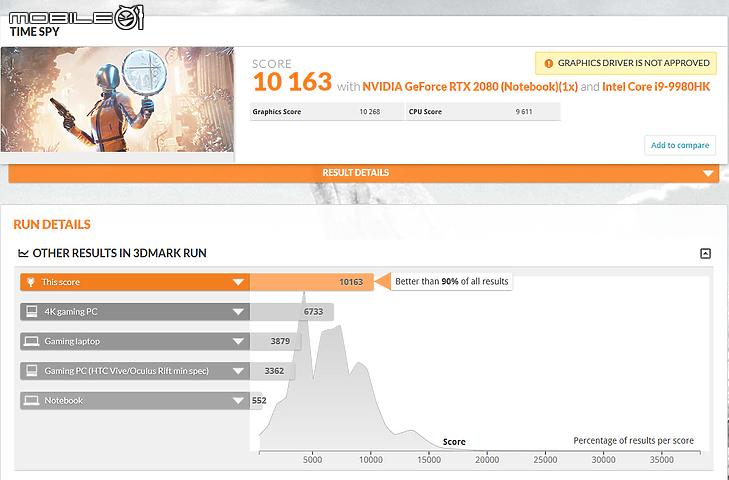Click the OTHER RESULTS IN 3DMARK RUN heading
729x480 pixels.
[x=119, y=253]
